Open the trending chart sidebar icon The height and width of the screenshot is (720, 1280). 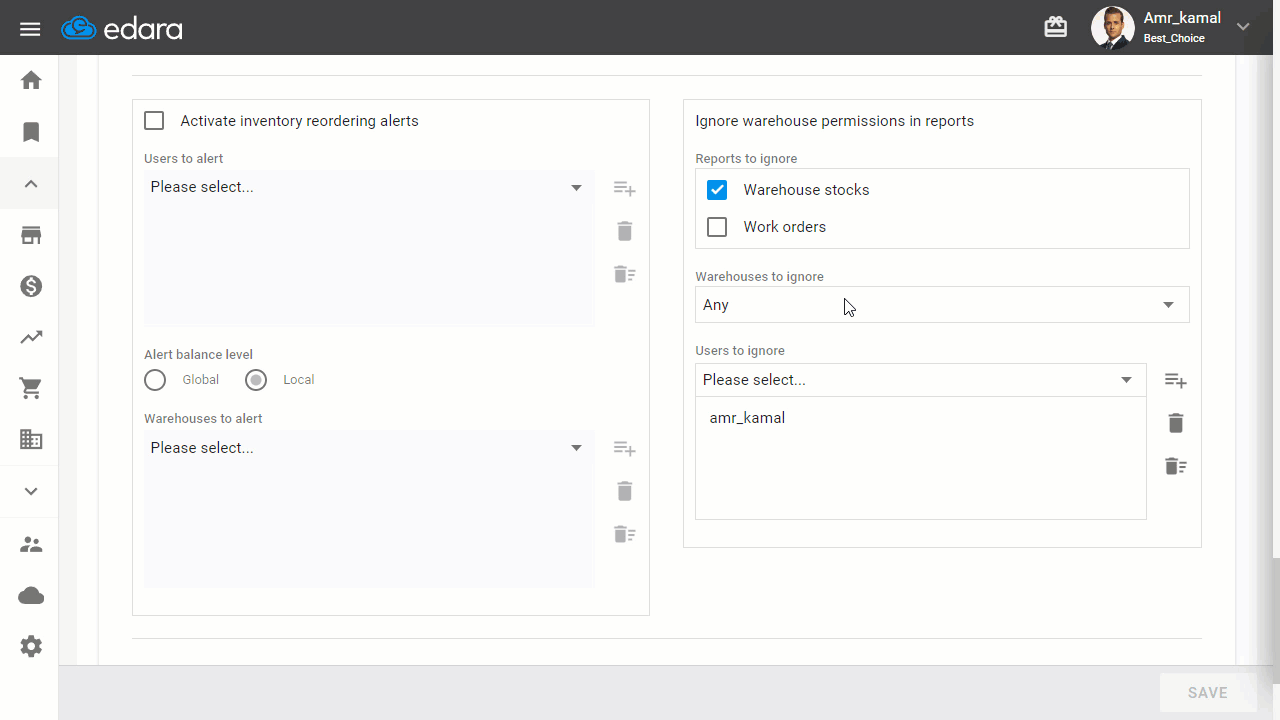coord(31,338)
